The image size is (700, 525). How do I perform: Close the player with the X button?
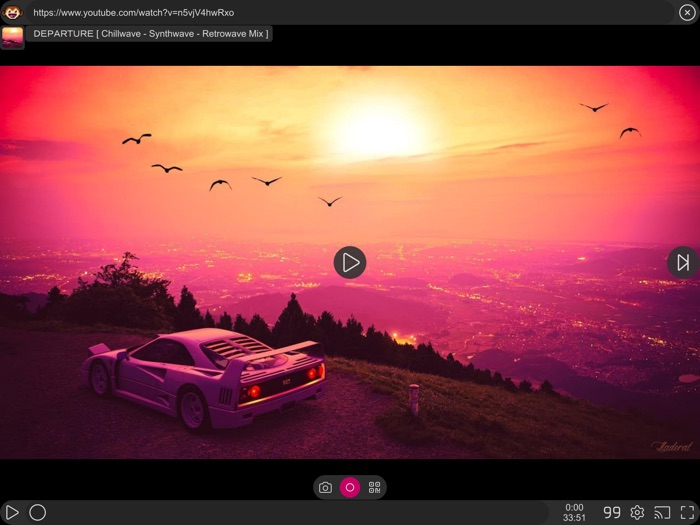(x=687, y=12)
